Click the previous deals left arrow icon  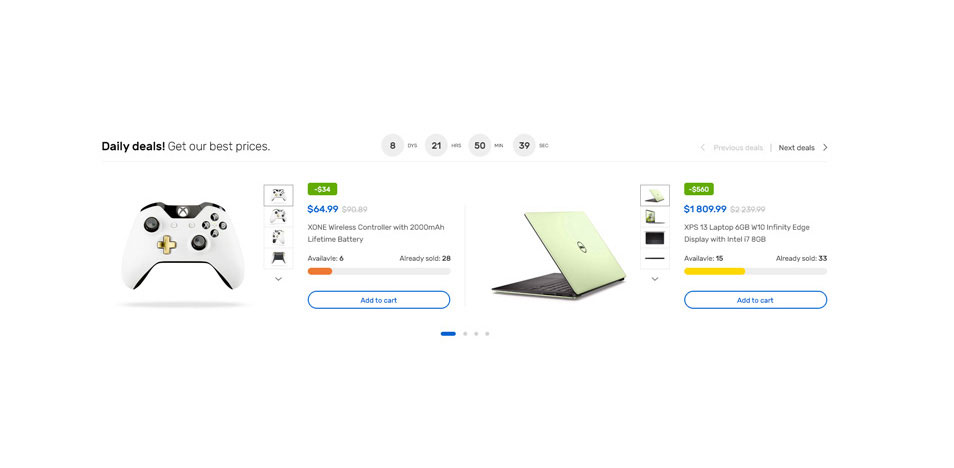coord(703,147)
